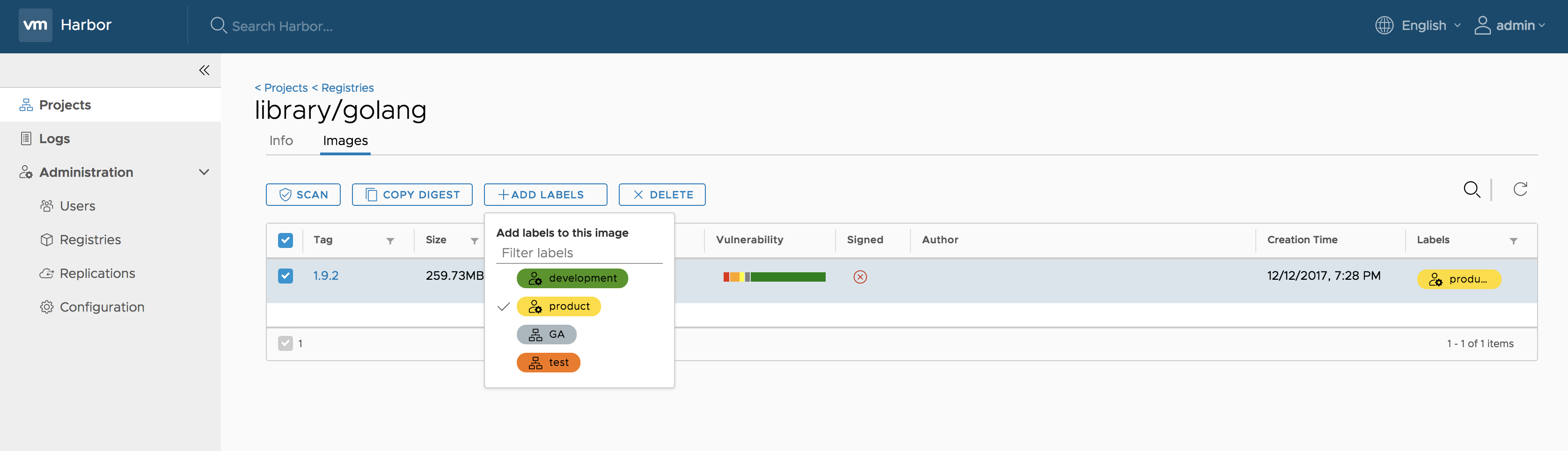The image size is (1568, 451).
Task: Click the selected-count checkbox in table footer
Action: 285,343
